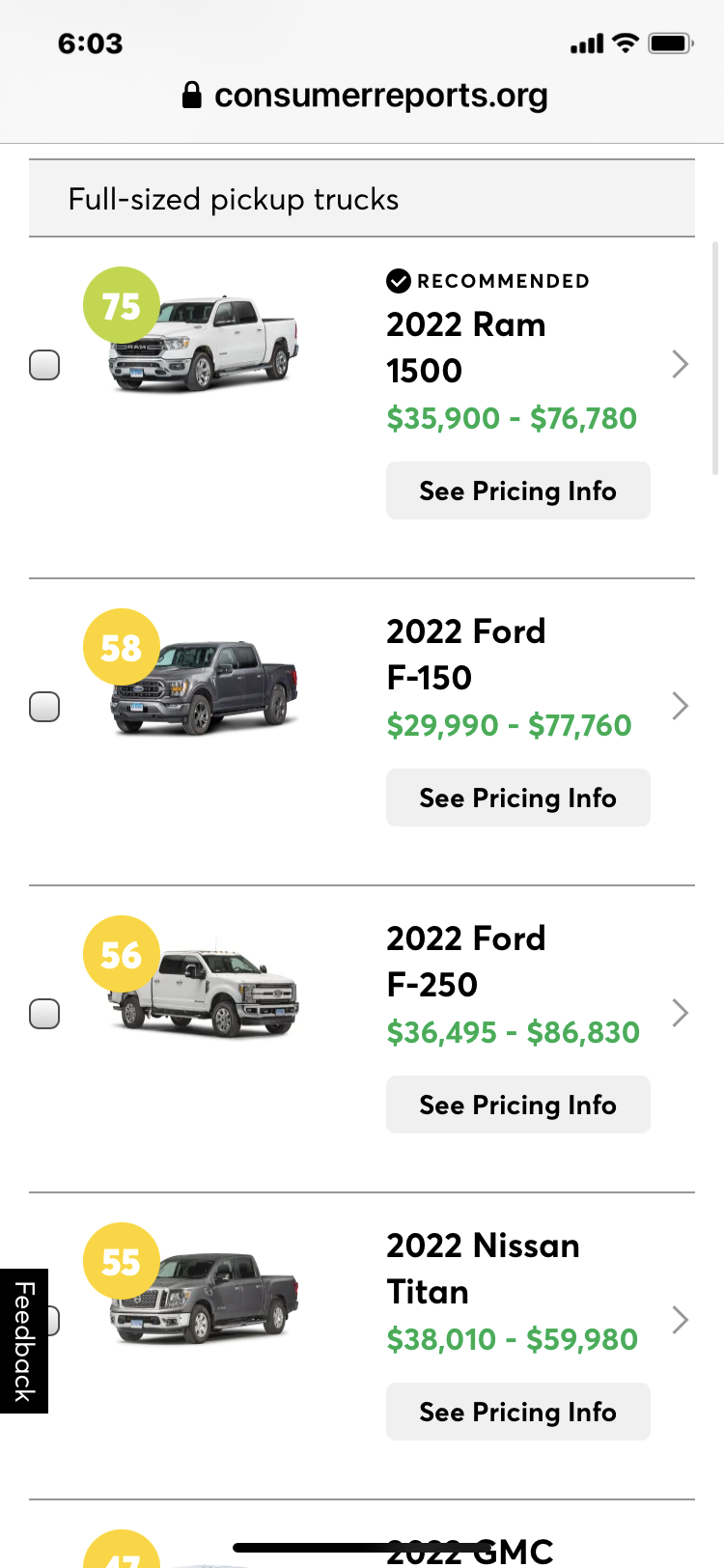Open Nissan Titan details via right chevron
Image resolution: width=724 pixels, height=1568 pixels.
pos(680,1320)
